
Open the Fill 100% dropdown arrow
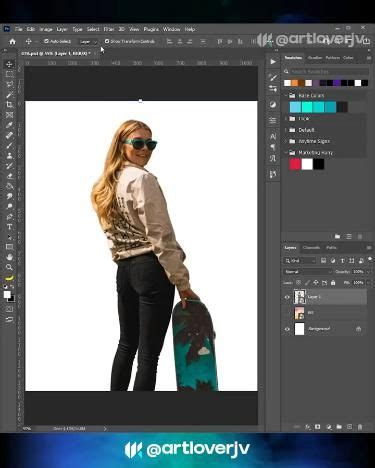pos(368,283)
